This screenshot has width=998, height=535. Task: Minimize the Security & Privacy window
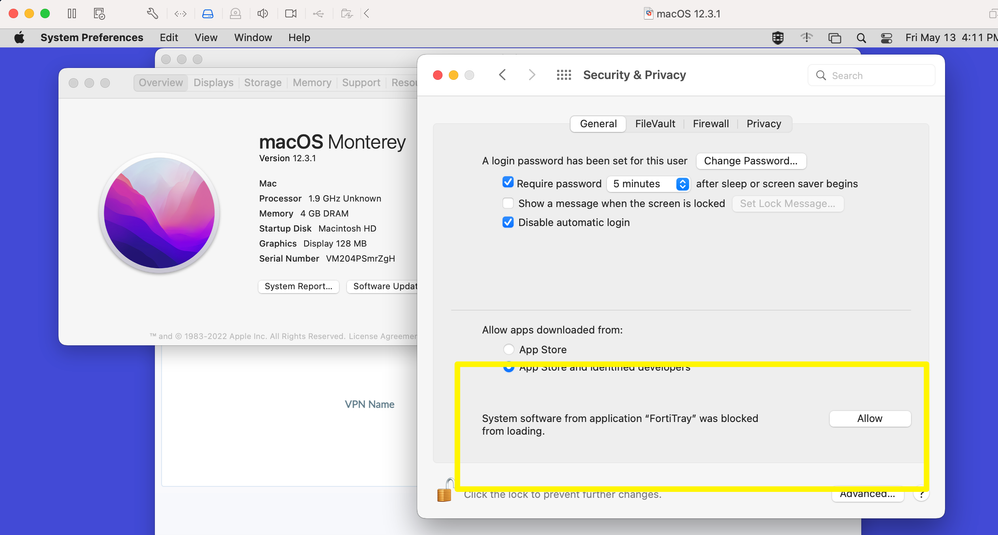click(453, 75)
